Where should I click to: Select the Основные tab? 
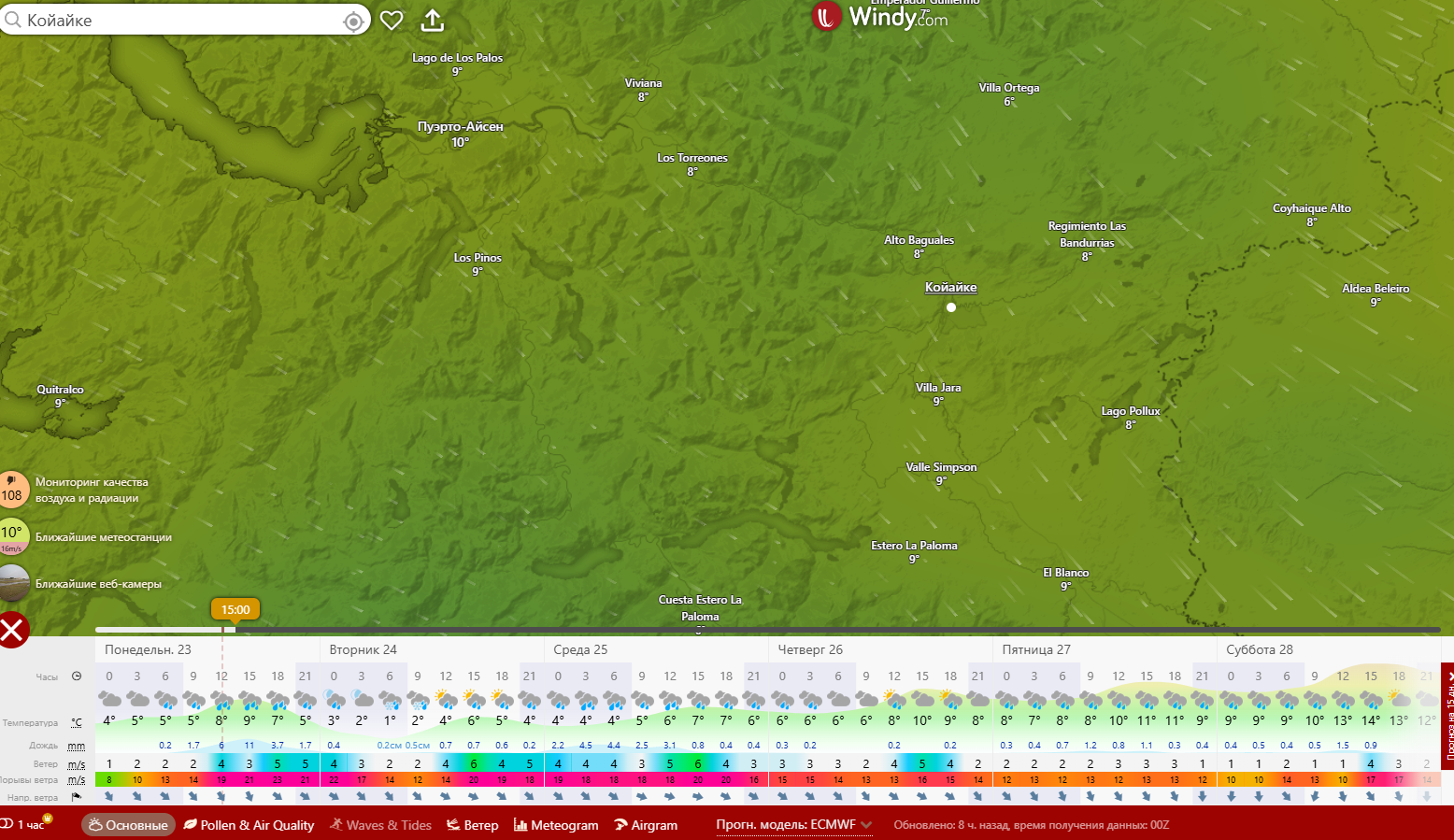pos(129,825)
